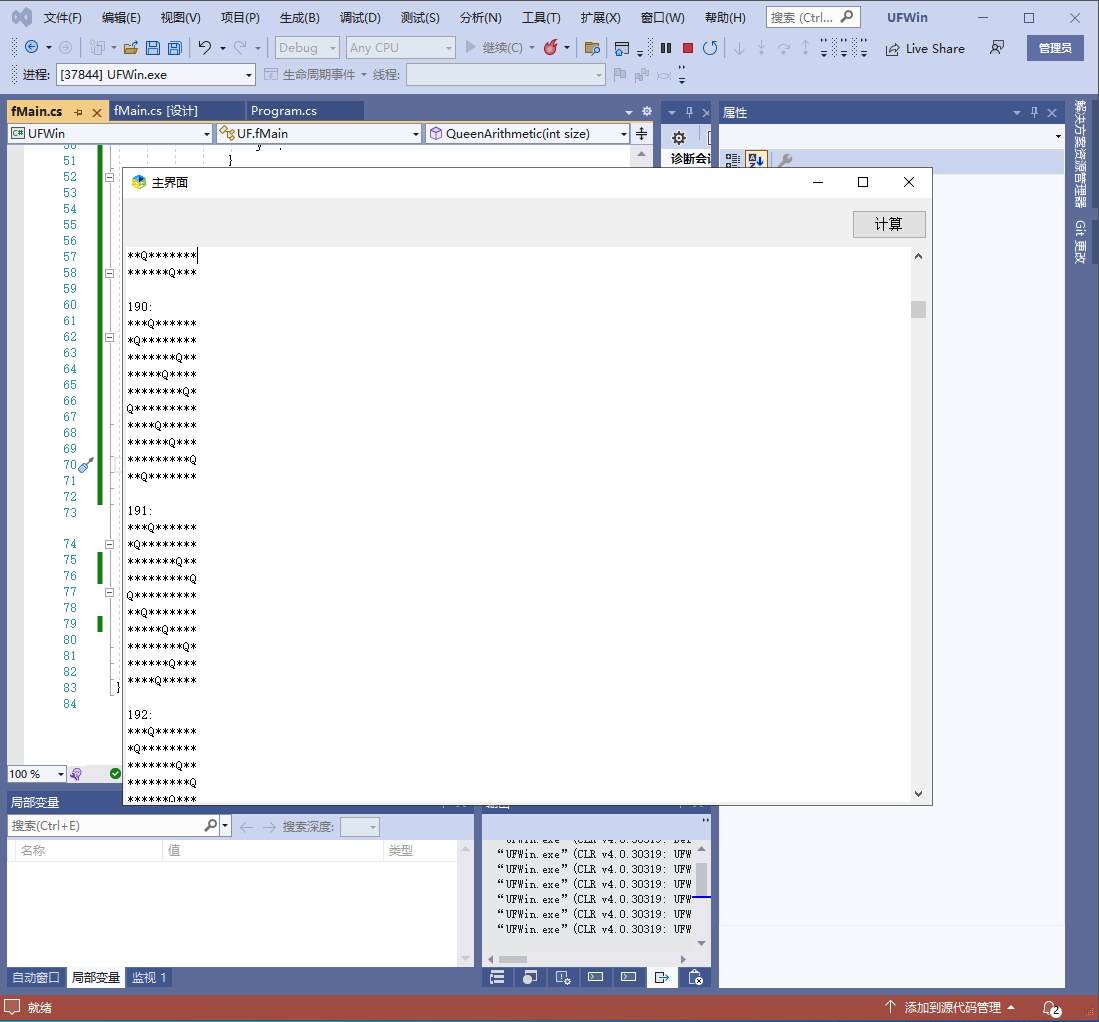Open the browser window icon in the toolbar
1099x1022 pixels.
tap(622, 48)
